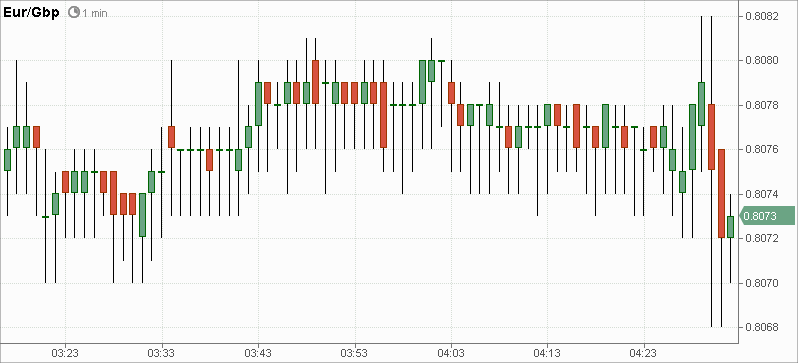798x363 pixels.
Task: Click the 0.8068 price axis label
Action: coord(761,327)
